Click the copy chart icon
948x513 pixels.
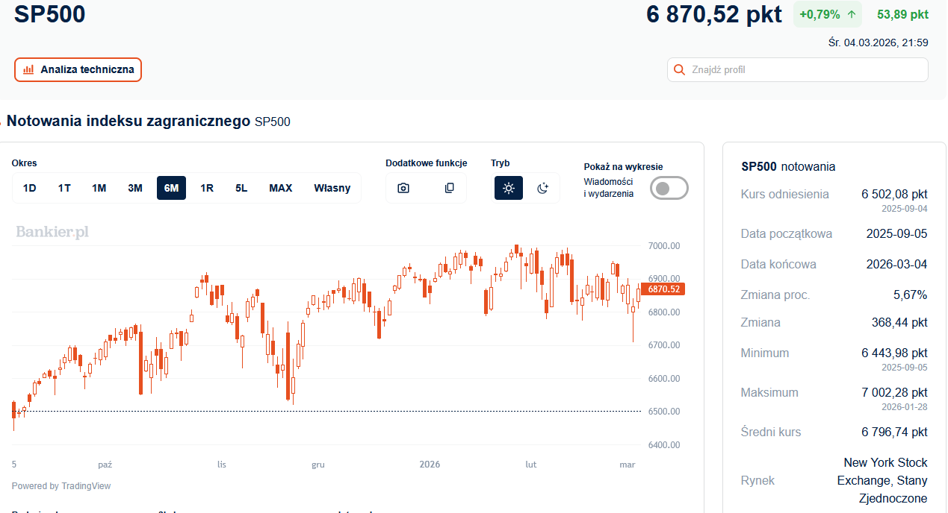click(449, 188)
